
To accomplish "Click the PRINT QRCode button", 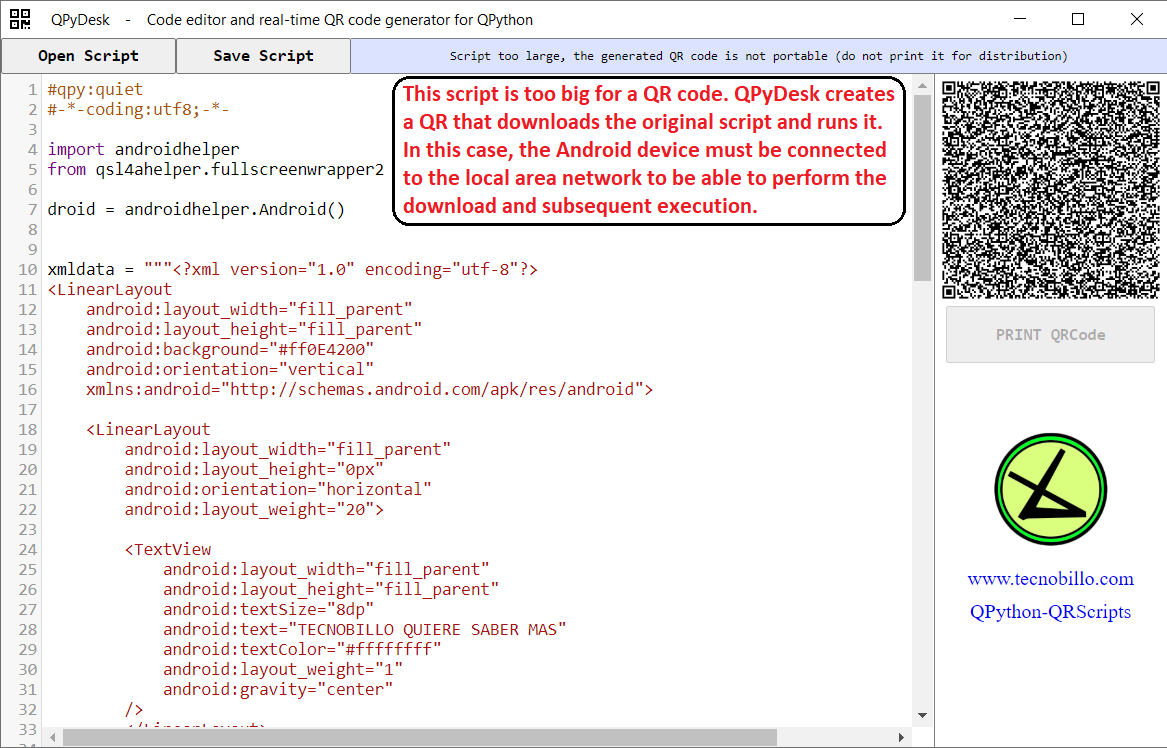I will click(x=1050, y=335).
